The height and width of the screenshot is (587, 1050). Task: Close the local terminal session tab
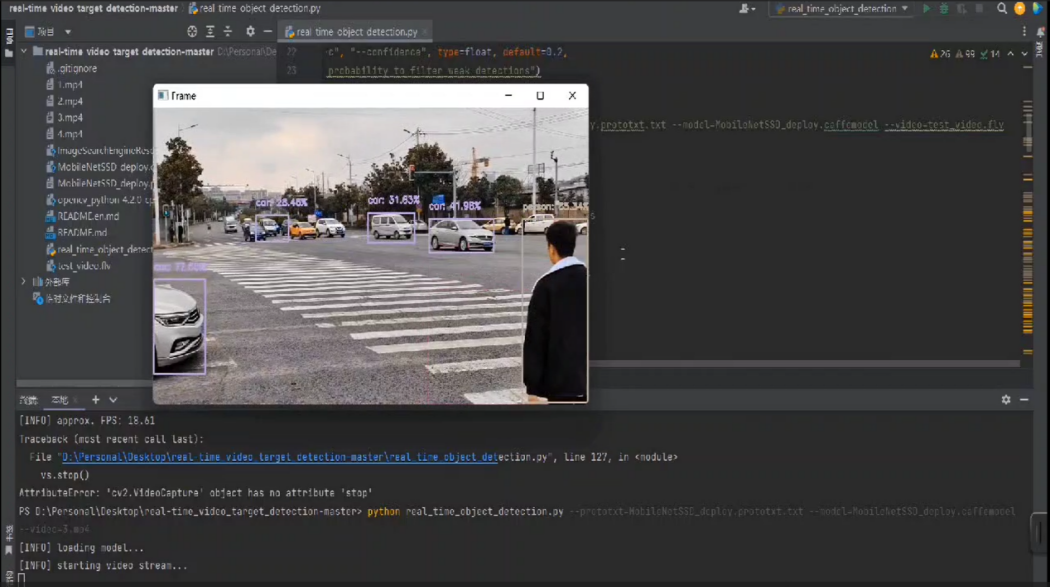(76, 400)
